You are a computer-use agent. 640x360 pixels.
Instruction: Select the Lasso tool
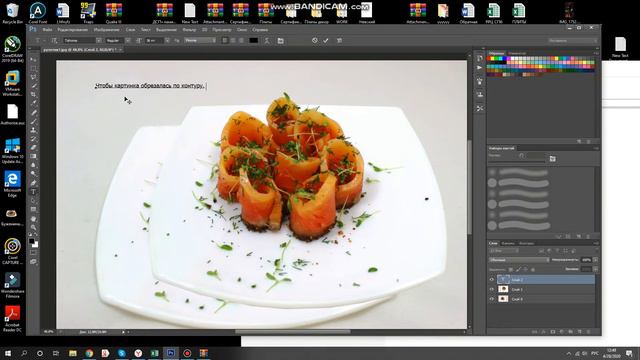33,77
